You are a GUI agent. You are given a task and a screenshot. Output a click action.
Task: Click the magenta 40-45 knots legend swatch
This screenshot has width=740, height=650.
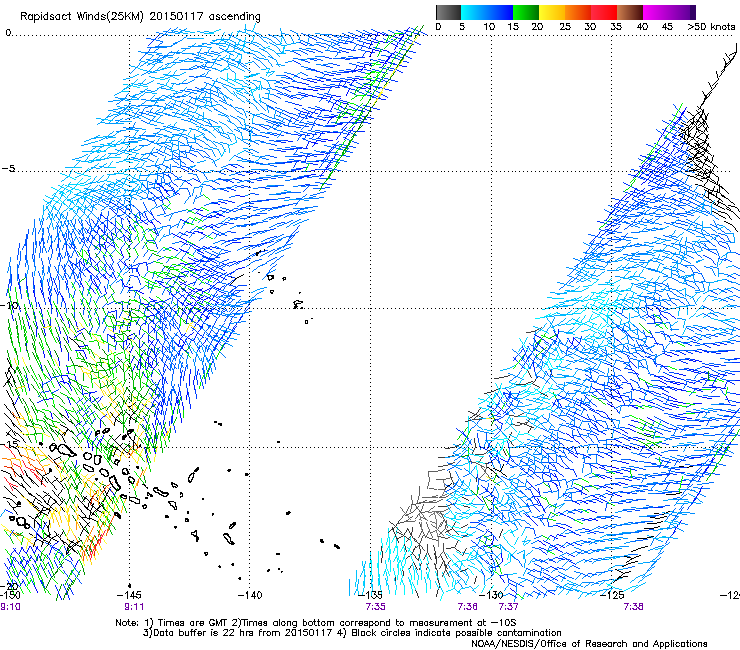point(656,13)
